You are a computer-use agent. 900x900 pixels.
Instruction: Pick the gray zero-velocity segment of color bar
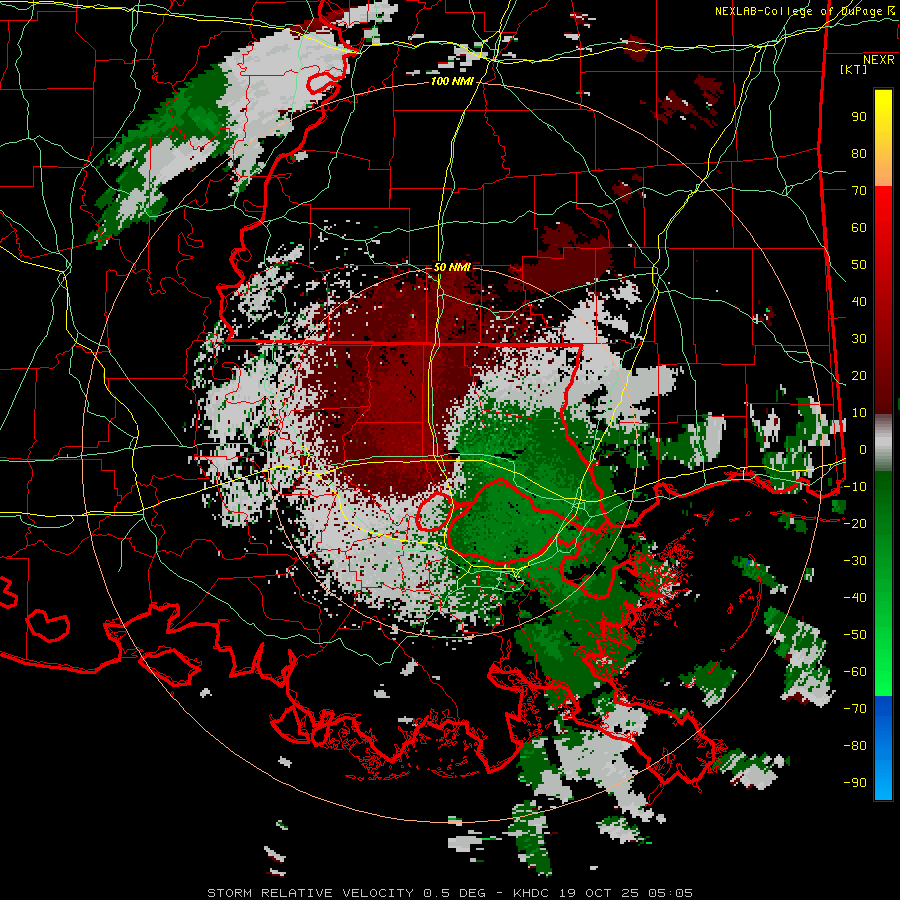[883, 443]
